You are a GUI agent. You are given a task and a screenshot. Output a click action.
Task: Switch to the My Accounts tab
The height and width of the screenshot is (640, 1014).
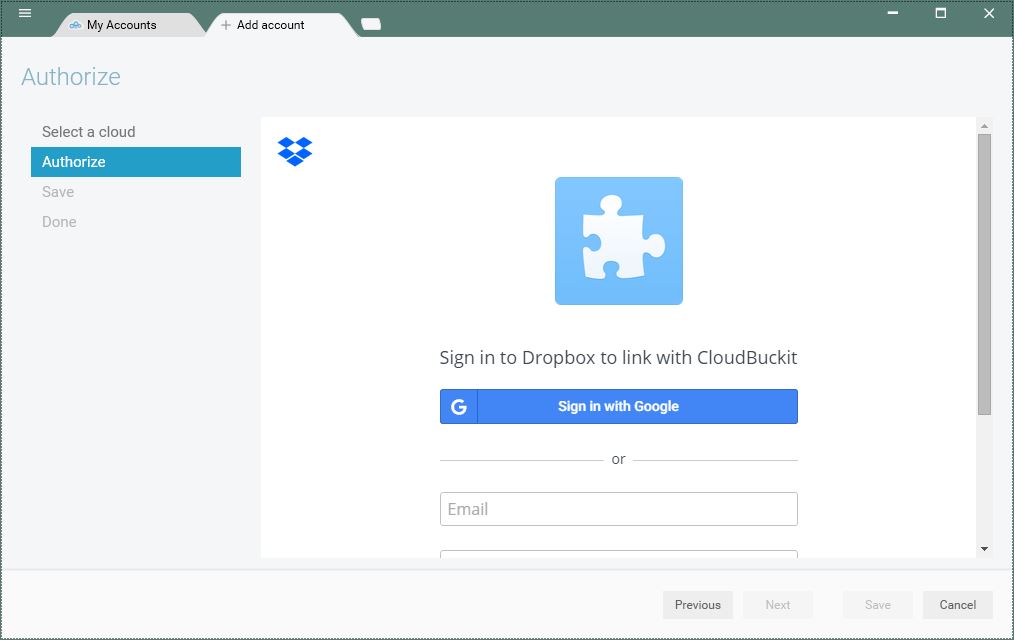(x=129, y=25)
